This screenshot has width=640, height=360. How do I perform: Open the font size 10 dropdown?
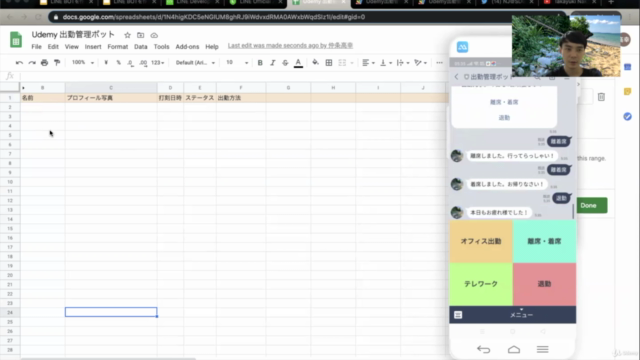coord(237,63)
